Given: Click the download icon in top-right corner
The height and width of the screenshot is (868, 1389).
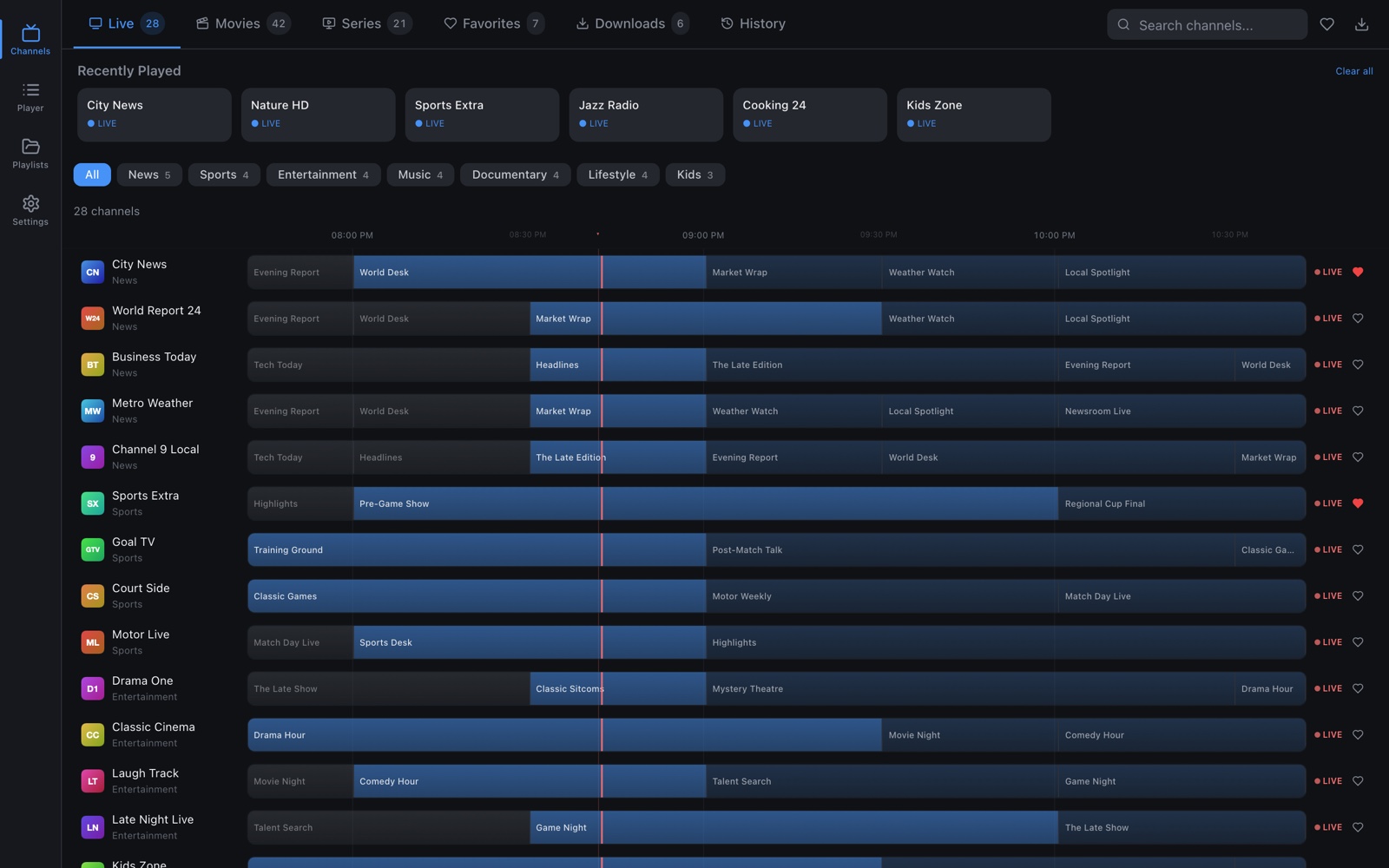Looking at the screenshot, I should (x=1361, y=24).
